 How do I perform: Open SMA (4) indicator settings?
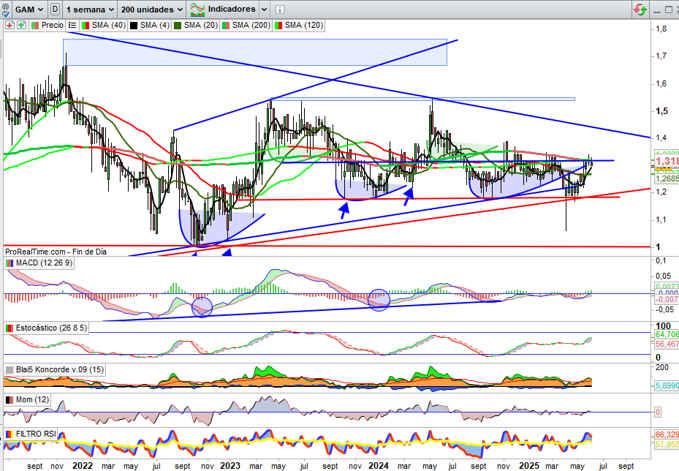point(155,26)
